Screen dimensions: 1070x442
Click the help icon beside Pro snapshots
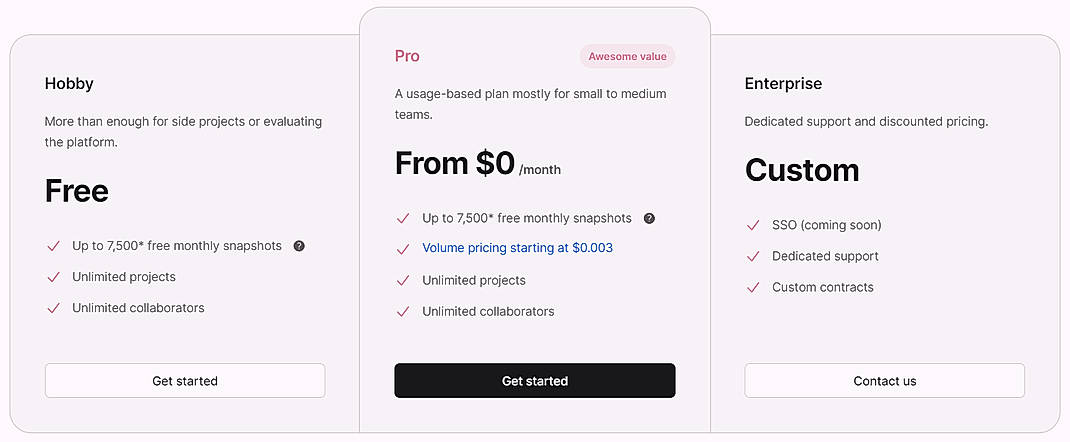coord(649,218)
